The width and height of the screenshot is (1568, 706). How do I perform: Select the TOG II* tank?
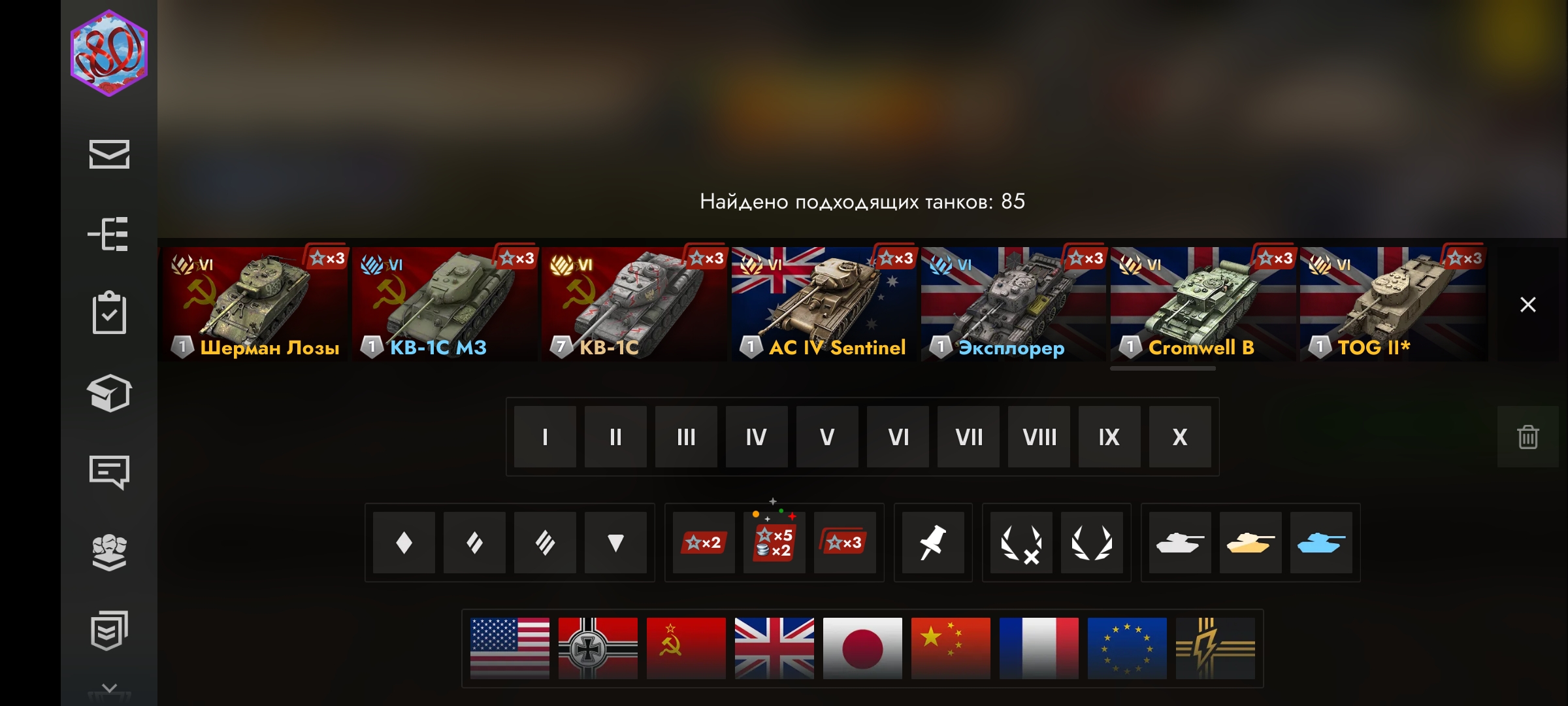click(x=1394, y=304)
